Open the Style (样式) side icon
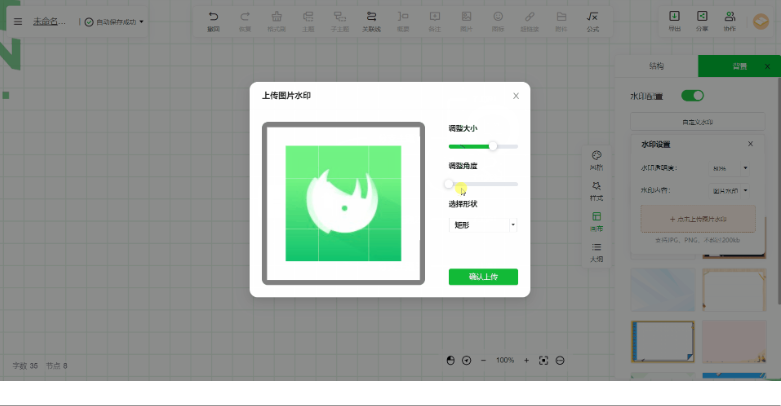Viewport: 781px width, 406px height. click(x=596, y=191)
